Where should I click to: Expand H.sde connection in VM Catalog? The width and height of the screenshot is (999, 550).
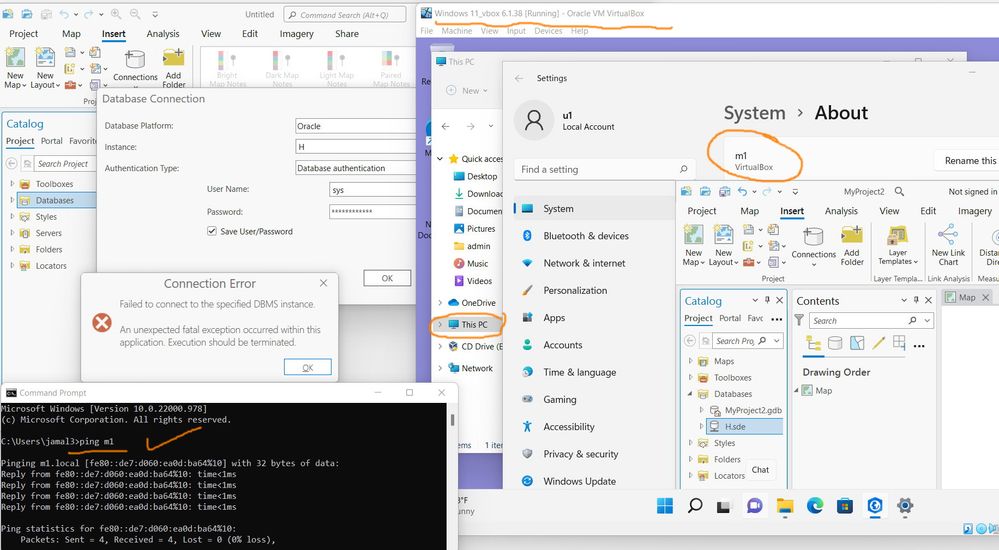[702, 426]
